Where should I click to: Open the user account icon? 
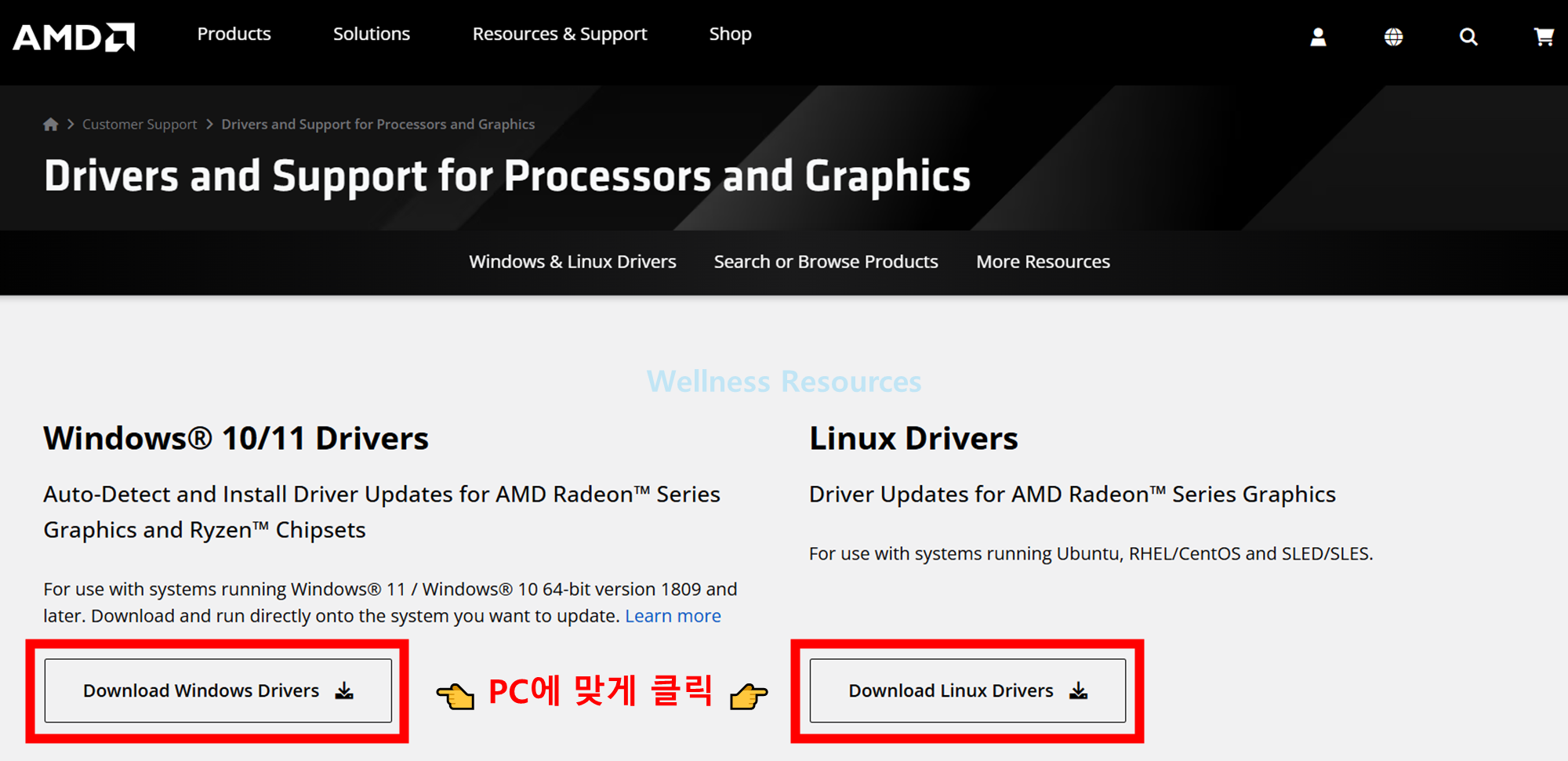pos(1318,37)
